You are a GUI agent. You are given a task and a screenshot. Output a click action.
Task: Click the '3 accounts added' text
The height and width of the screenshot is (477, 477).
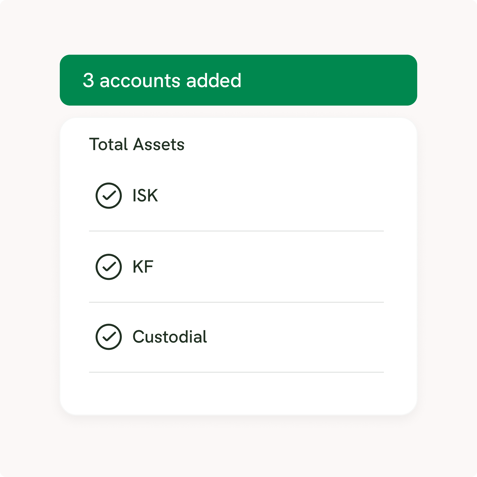coord(162,80)
